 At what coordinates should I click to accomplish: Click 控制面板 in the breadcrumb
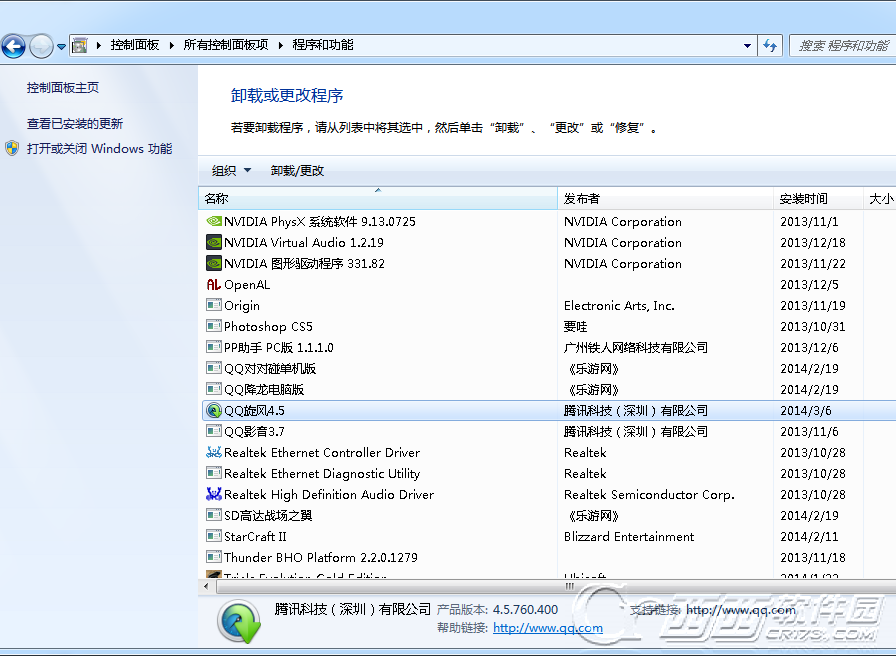135,45
